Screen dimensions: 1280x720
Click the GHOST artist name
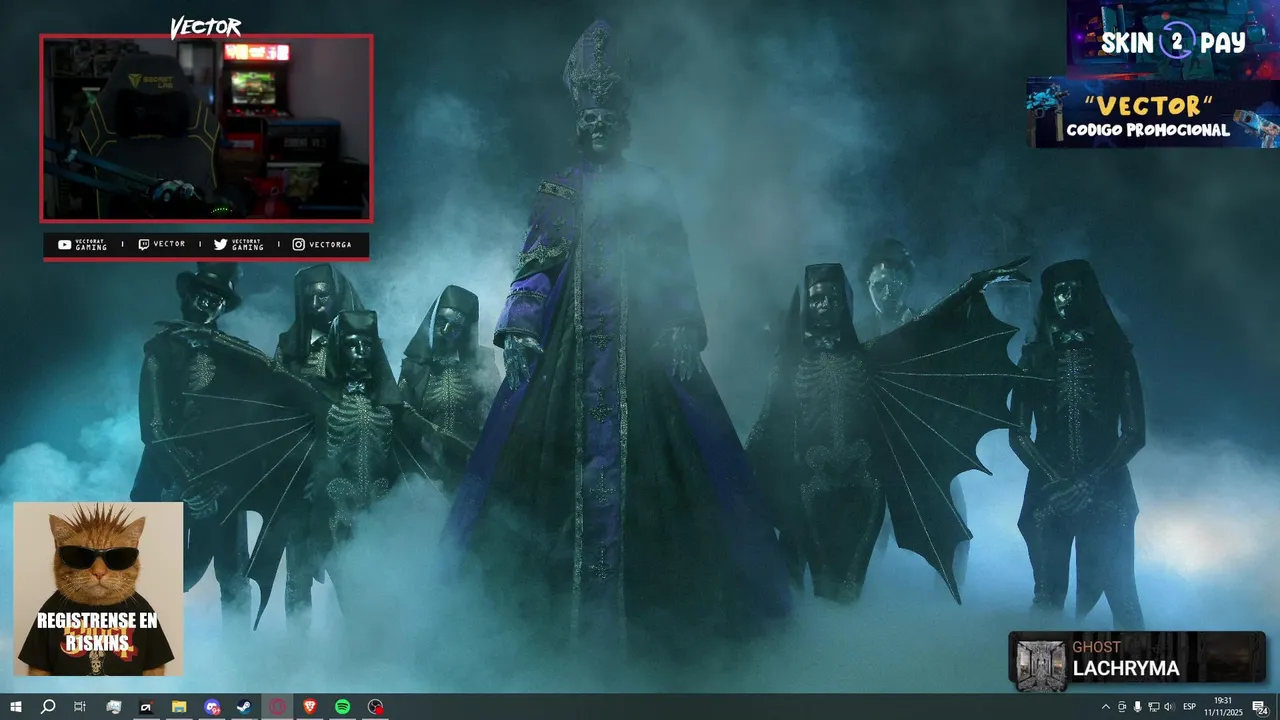click(x=1097, y=647)
